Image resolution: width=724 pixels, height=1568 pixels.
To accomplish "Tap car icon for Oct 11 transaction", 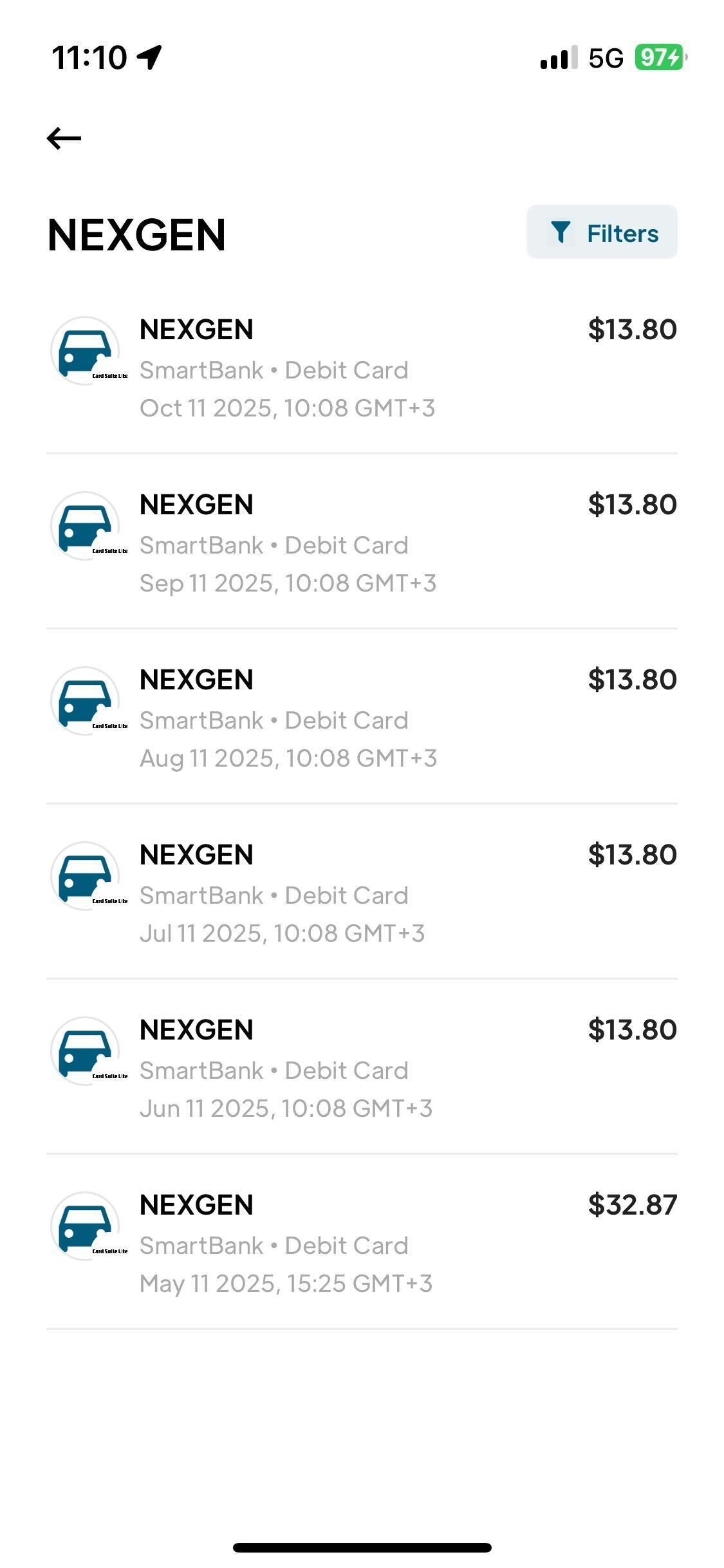I will 85,351.
